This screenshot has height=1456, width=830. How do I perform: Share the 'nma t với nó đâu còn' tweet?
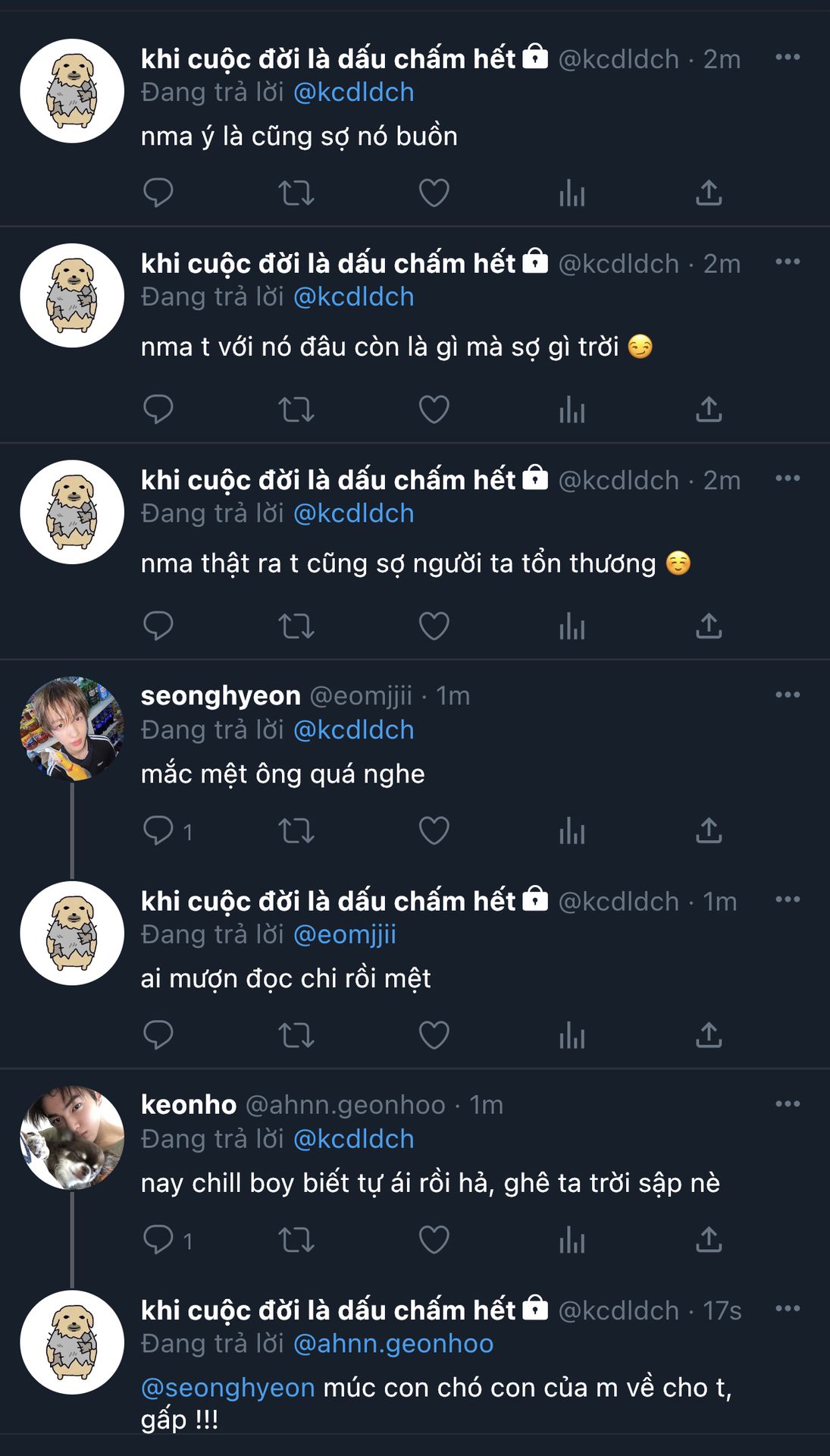pyautogui.click(x=708, y=409)
